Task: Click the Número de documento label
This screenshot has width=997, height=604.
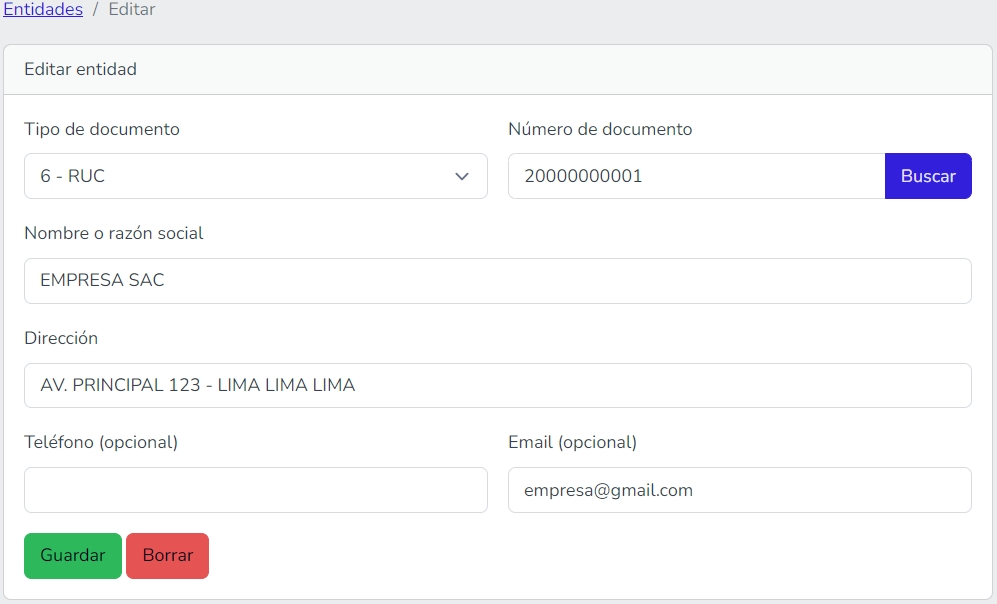Action: point(600,129)
